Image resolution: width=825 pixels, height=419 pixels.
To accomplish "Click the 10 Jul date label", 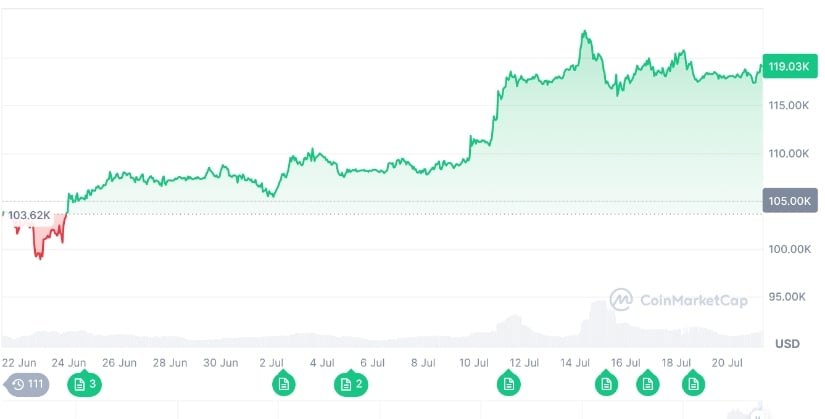I will click(x=473, y=362).
